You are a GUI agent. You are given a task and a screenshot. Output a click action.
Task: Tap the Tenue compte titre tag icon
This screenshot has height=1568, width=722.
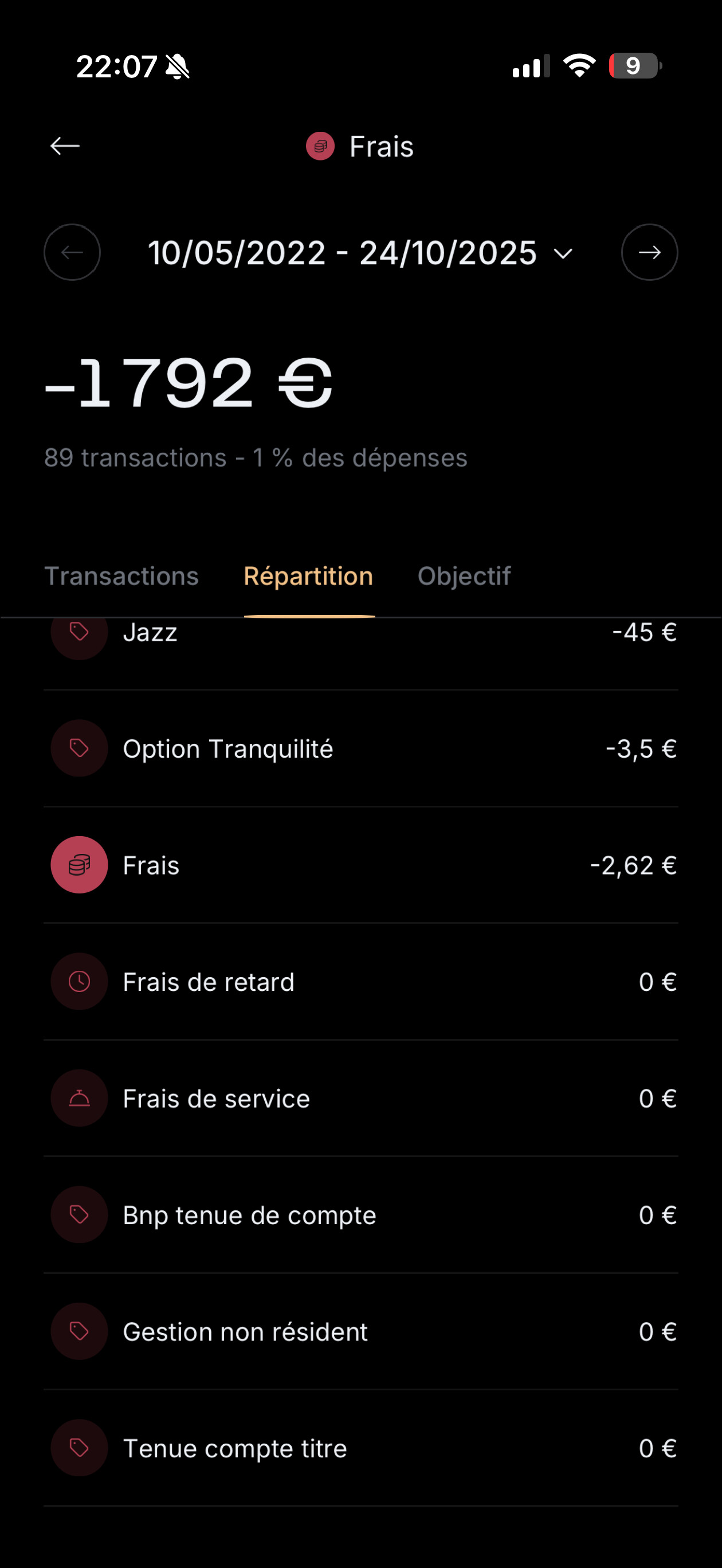tap(79, 1448)
